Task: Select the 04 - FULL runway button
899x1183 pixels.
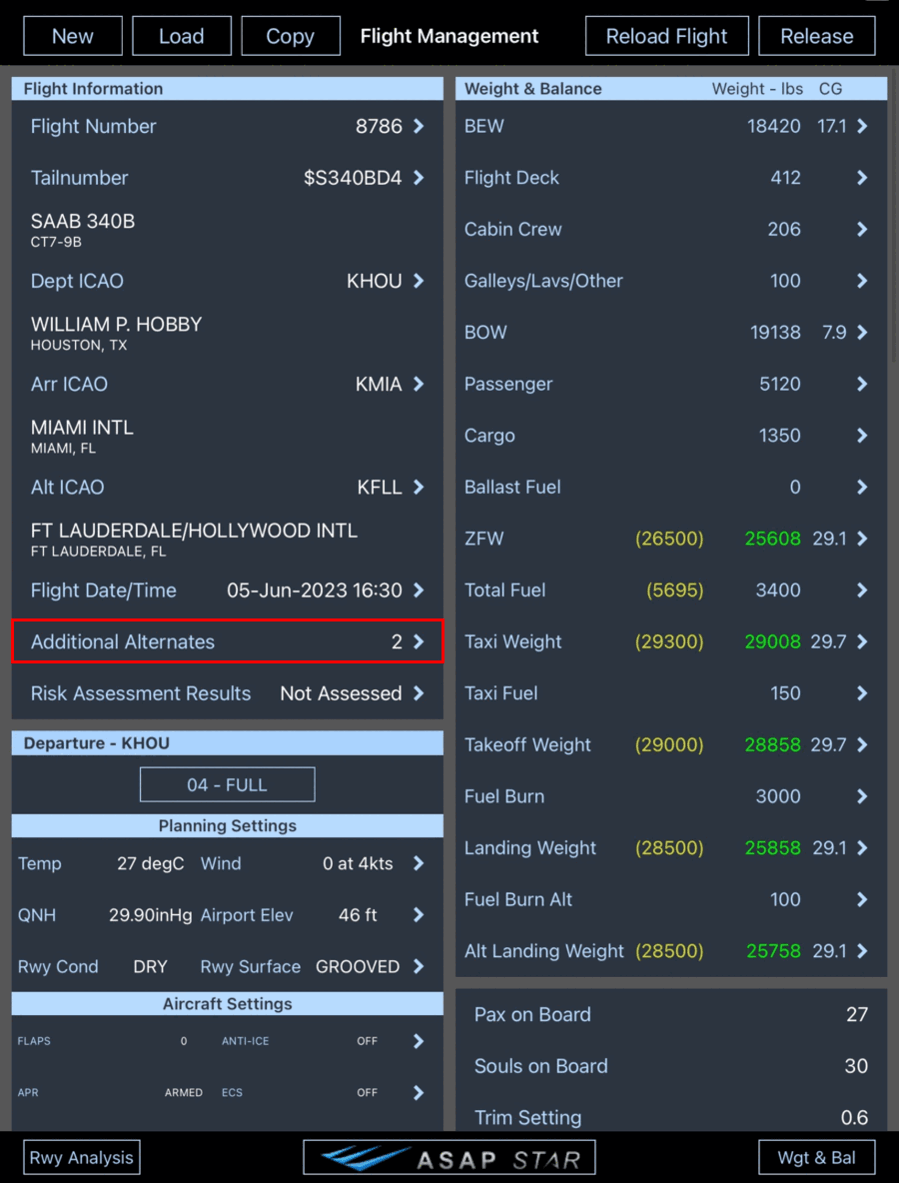Action: click(227, 785)
